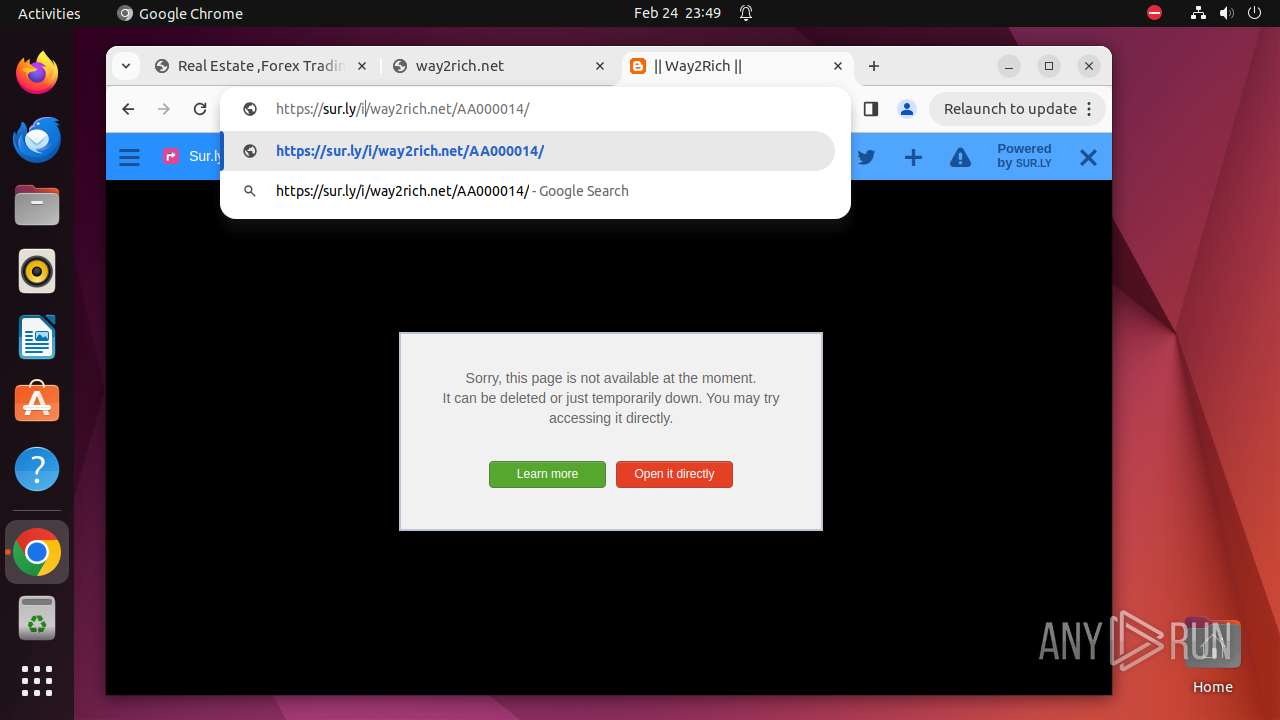
Task: Open the Chrome profile avatar
Action: tap(907, 109)
